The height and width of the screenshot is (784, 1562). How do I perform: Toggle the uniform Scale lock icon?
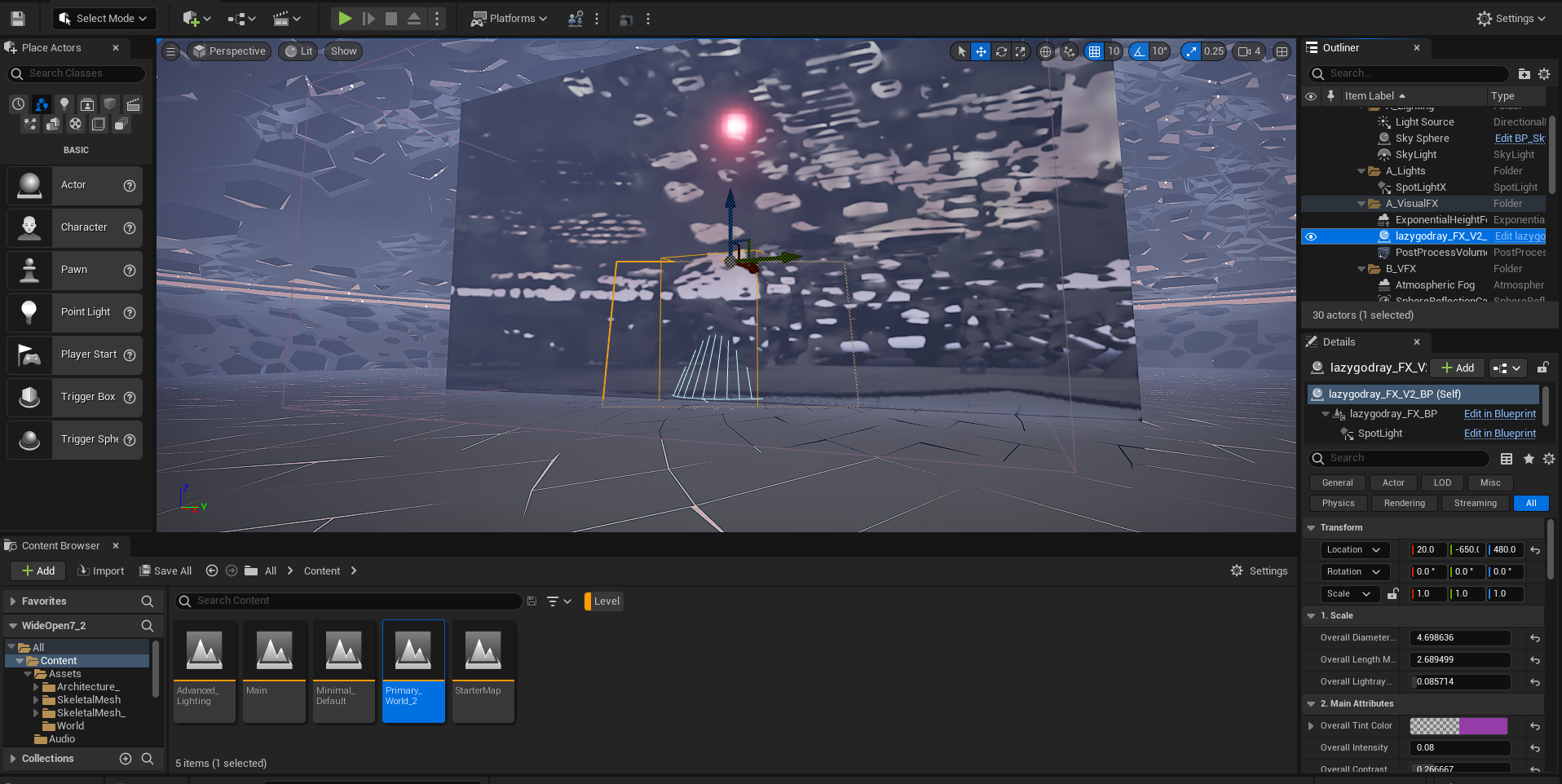[x=1393, y=594]
